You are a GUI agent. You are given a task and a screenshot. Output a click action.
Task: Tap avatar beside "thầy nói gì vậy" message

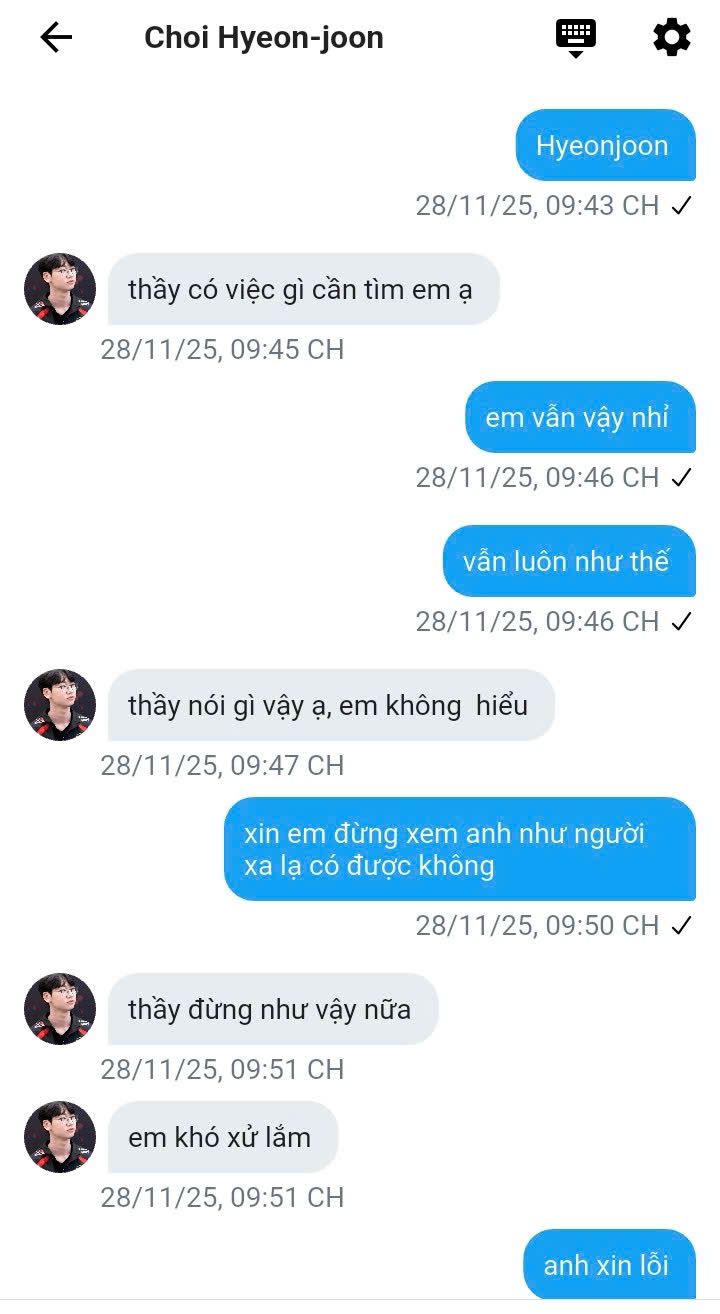click(60, 705)
